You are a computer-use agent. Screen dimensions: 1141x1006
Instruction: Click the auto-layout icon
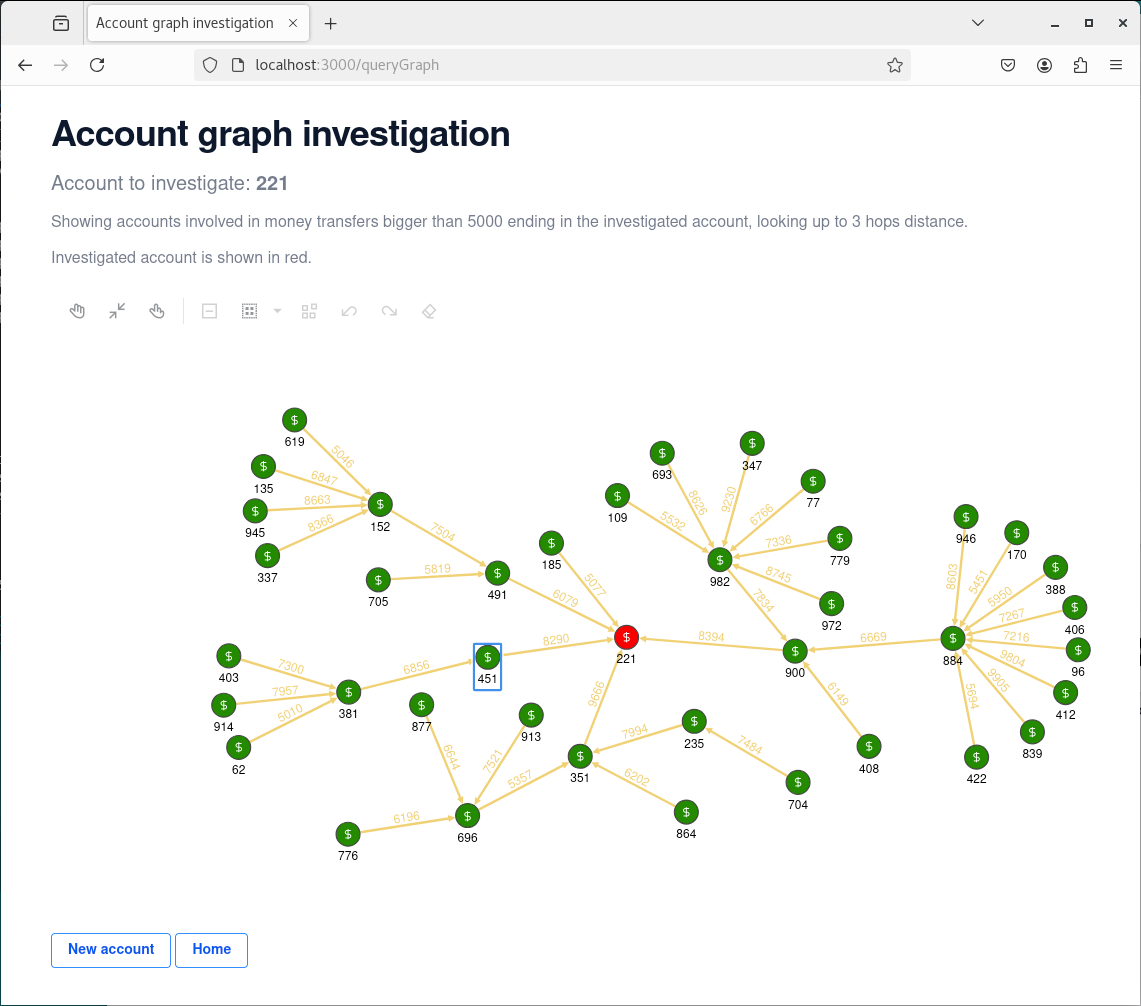pyautogui.click(x=309, y=311)
